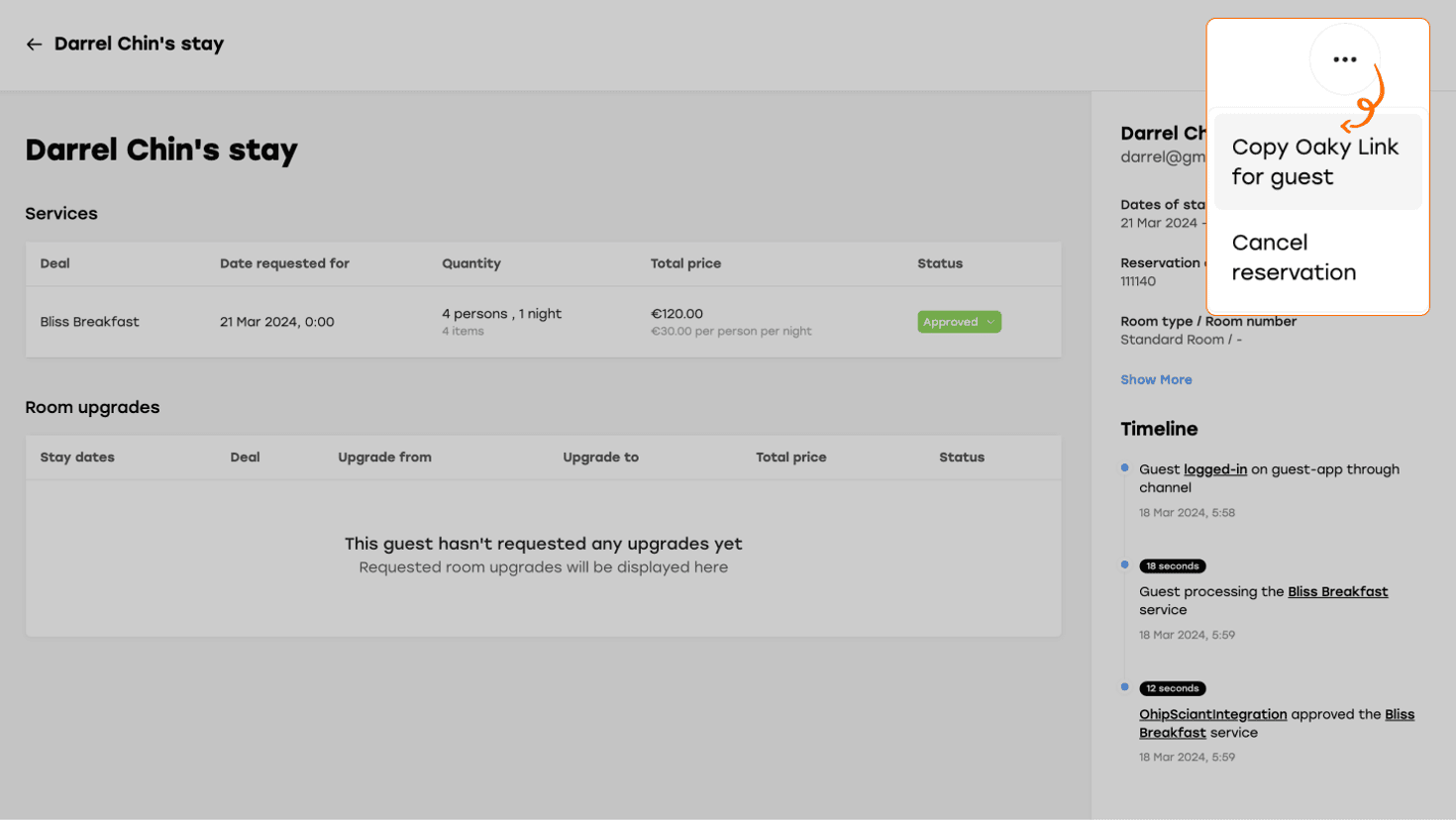The height and width of the screenshot is (820, 1456).
Task: Select Copy Oaky Link for guest
Action: (1315, 161)
